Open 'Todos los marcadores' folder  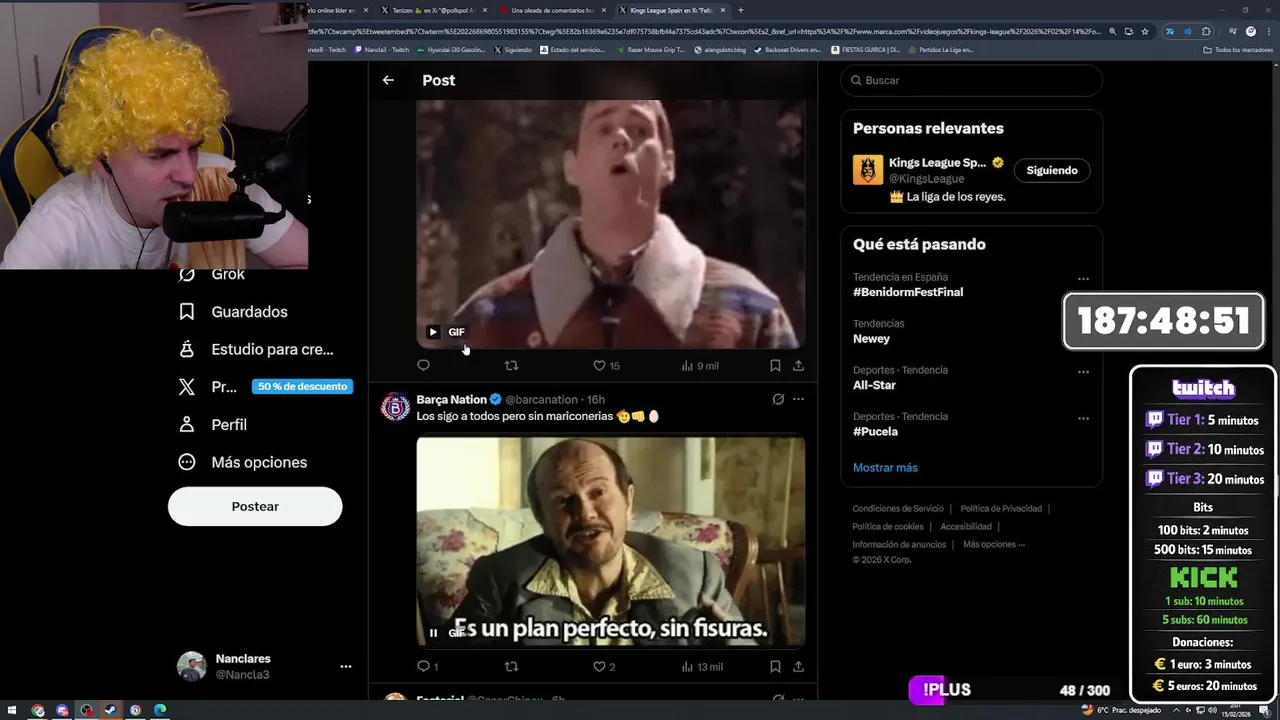point(1238,49)
